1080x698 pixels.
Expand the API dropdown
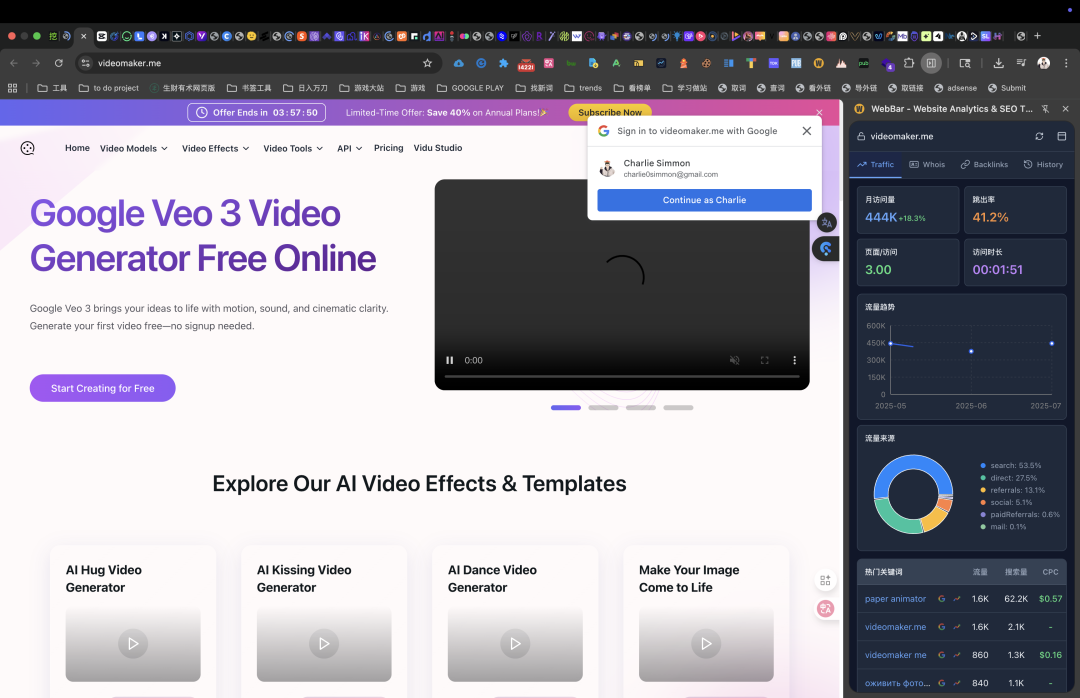pyautogui.click(x=350, y=148)
